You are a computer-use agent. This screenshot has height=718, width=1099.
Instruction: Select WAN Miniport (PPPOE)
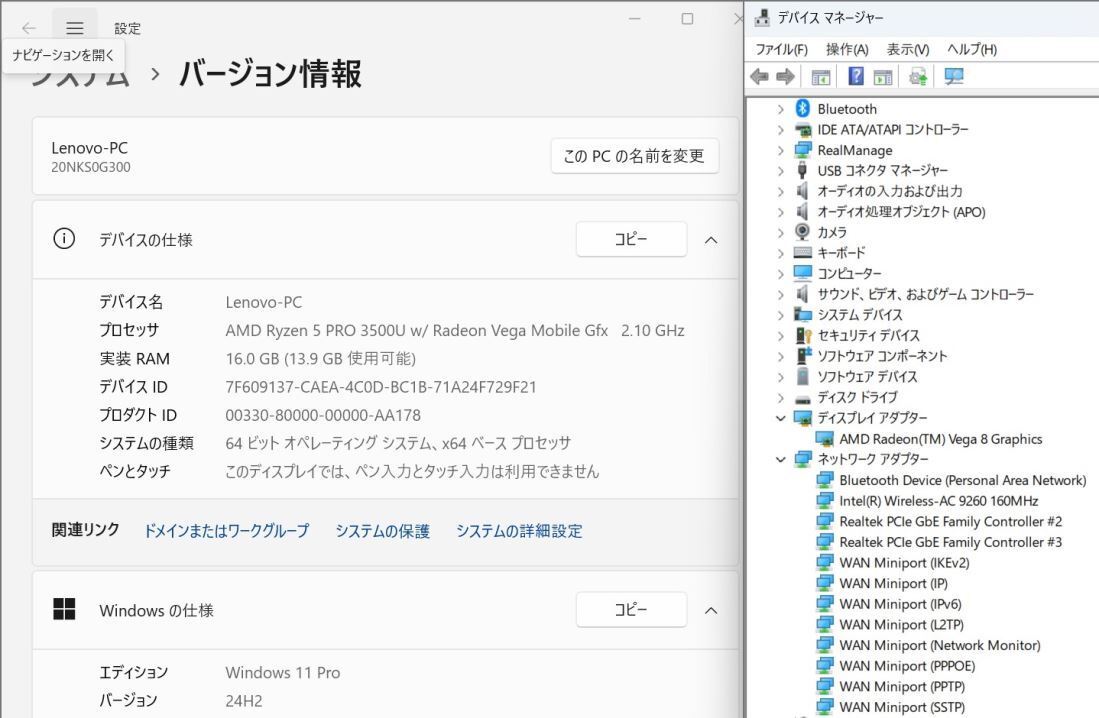pyautogui.click(x=907, y=665)
